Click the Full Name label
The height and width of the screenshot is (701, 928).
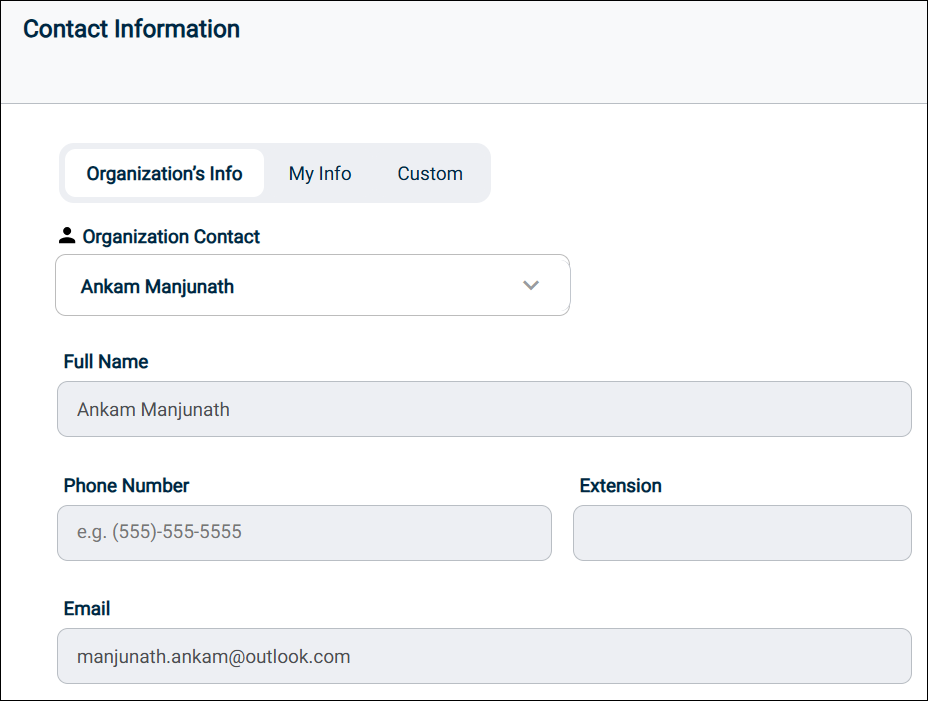tap(106, 362)
